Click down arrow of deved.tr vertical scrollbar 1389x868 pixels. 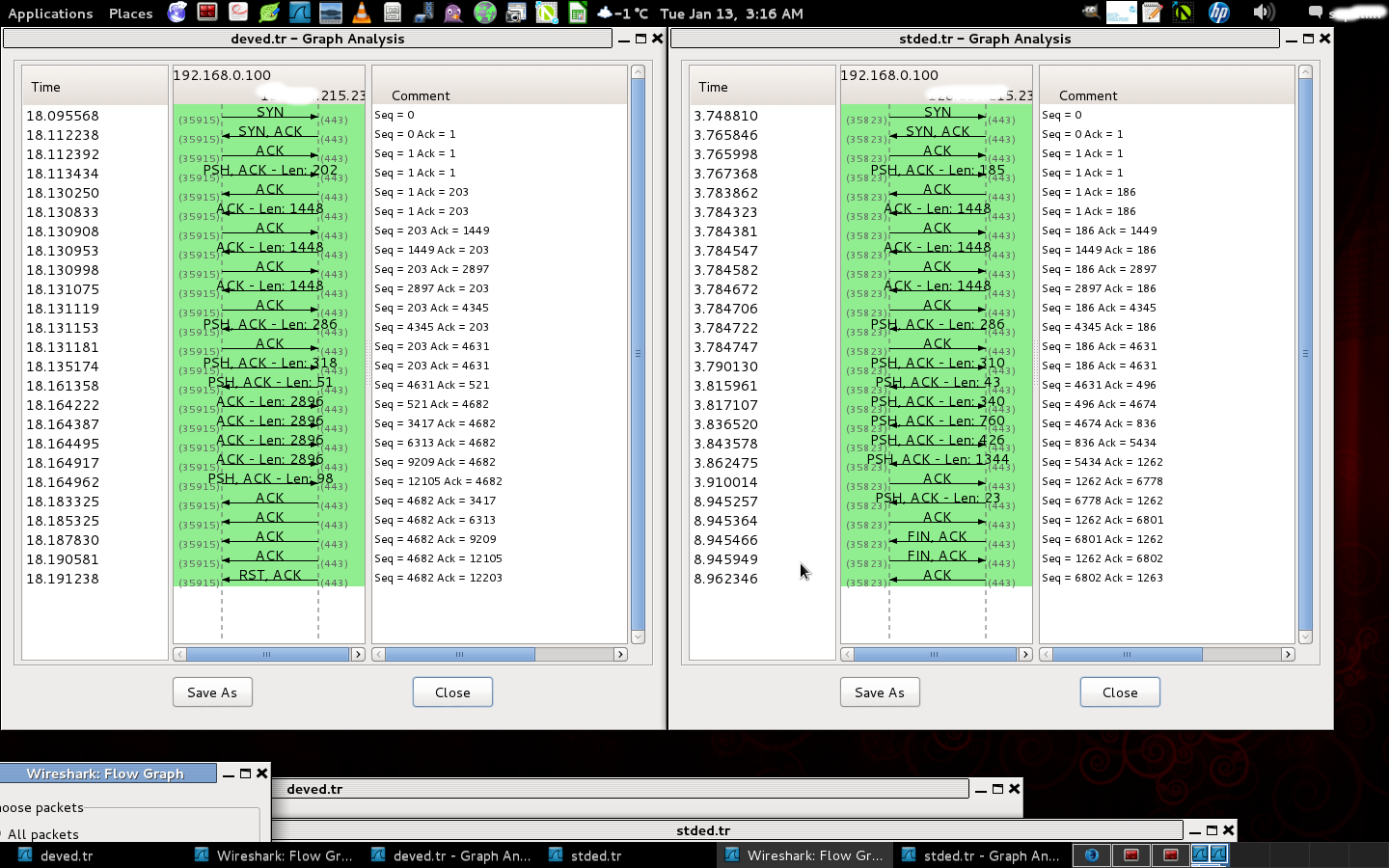point(638,637)
